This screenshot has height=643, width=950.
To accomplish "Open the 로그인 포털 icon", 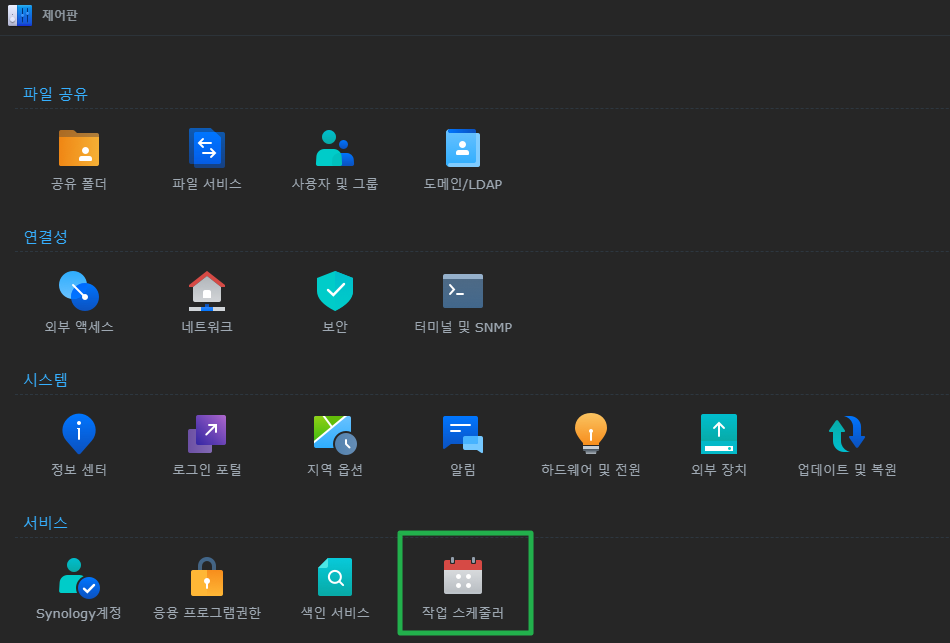I will point(207,434).
